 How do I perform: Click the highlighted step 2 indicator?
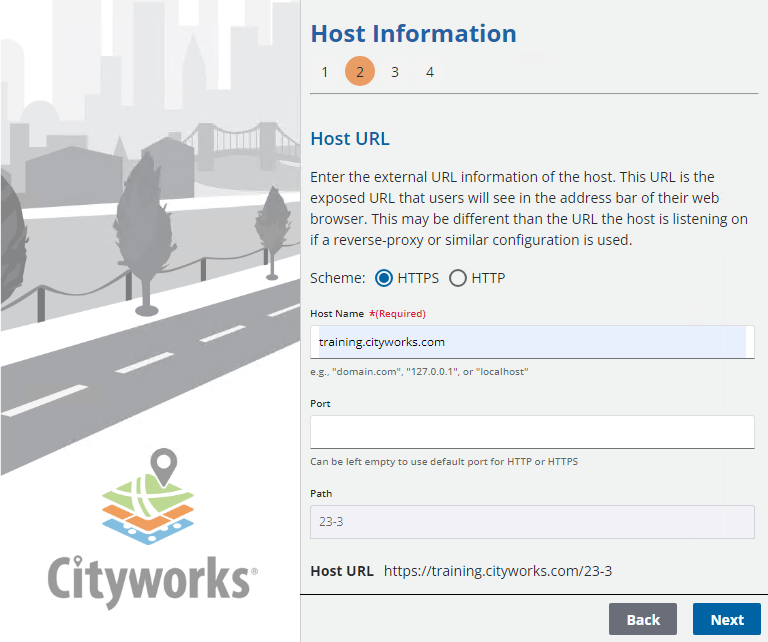coord(360,72)
